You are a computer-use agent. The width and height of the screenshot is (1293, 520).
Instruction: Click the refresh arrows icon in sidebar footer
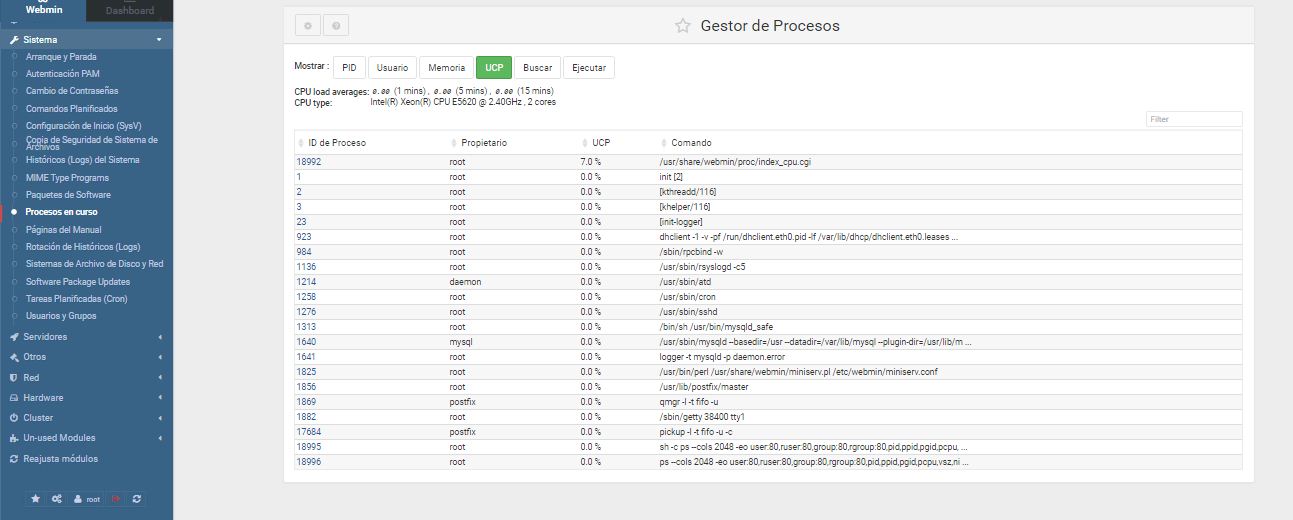pyautogui.click(x=136, y=499)
